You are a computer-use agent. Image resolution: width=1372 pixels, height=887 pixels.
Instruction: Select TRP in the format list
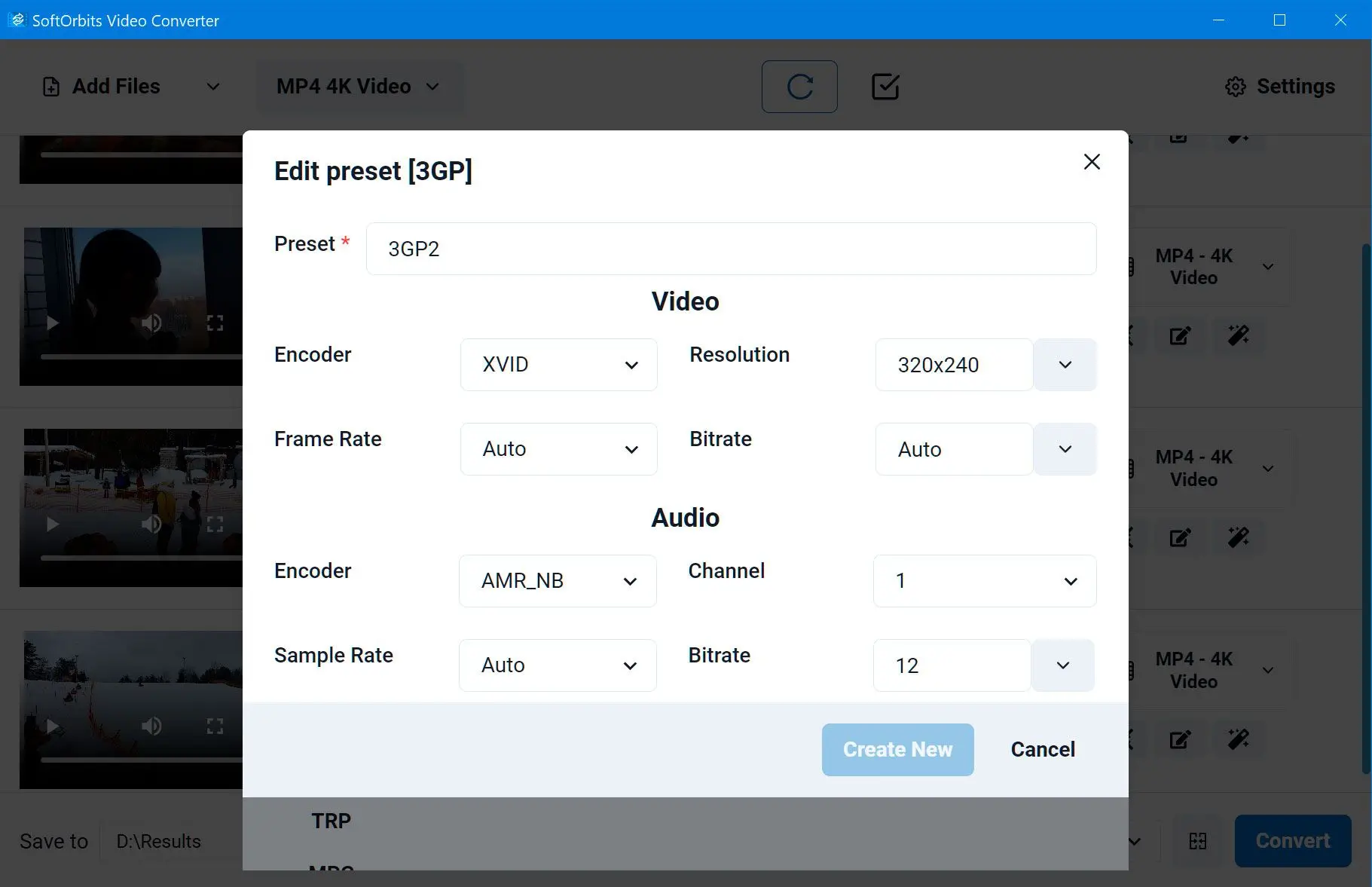[332, 821]
